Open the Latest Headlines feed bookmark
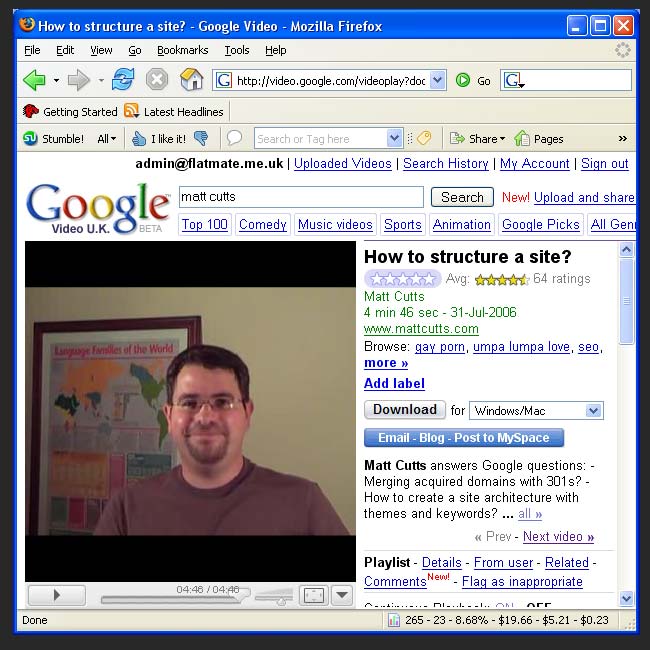This screenshot has width=650, height=650. (174, 112)
